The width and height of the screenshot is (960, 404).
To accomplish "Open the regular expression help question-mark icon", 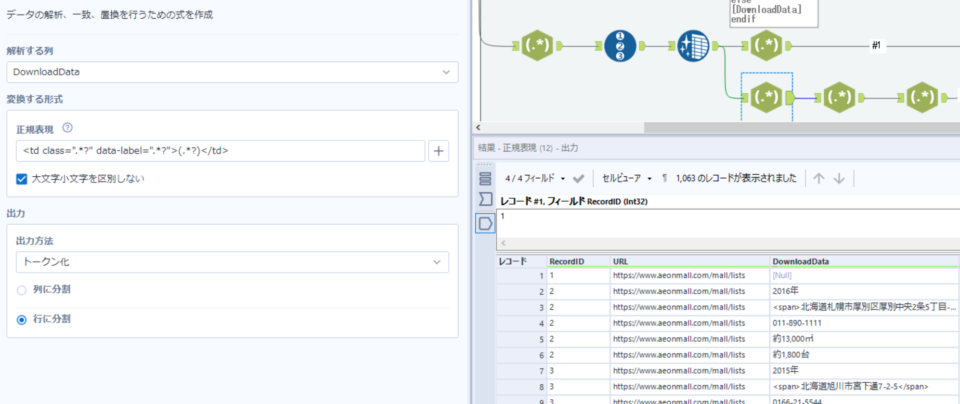I will pos(67,129).
